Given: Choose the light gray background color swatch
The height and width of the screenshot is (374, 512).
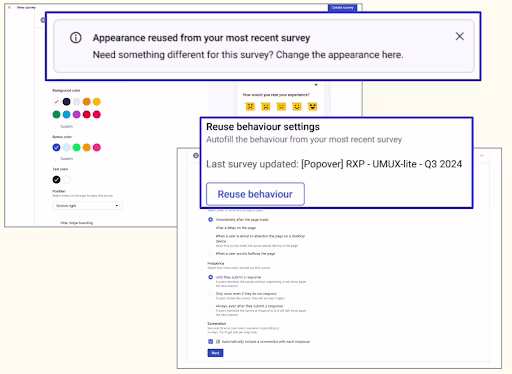Looking at the screenshot, I should pos(77,101).
